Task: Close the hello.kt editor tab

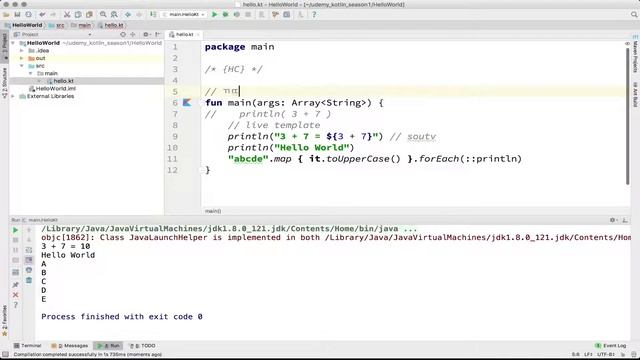Action: point(198,35)
